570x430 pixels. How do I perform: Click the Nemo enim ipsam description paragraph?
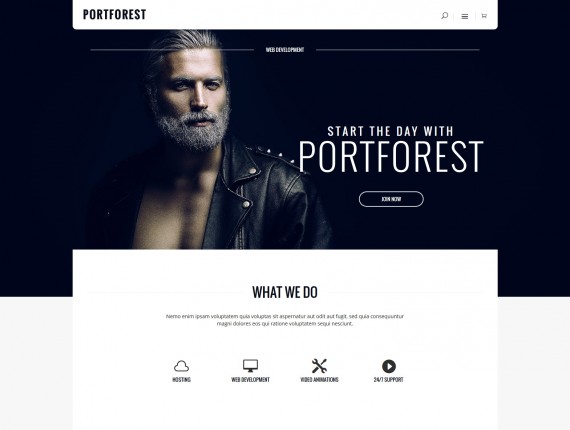(285, 320)
